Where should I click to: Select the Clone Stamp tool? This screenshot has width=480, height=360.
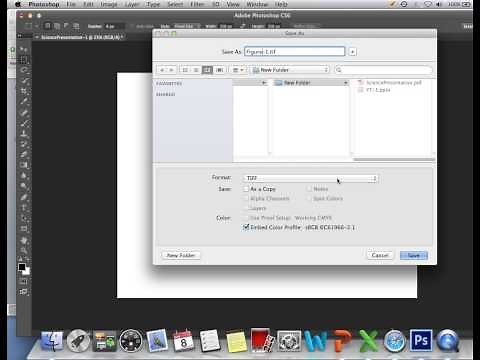pyautogui.click(x=24, y=134)
